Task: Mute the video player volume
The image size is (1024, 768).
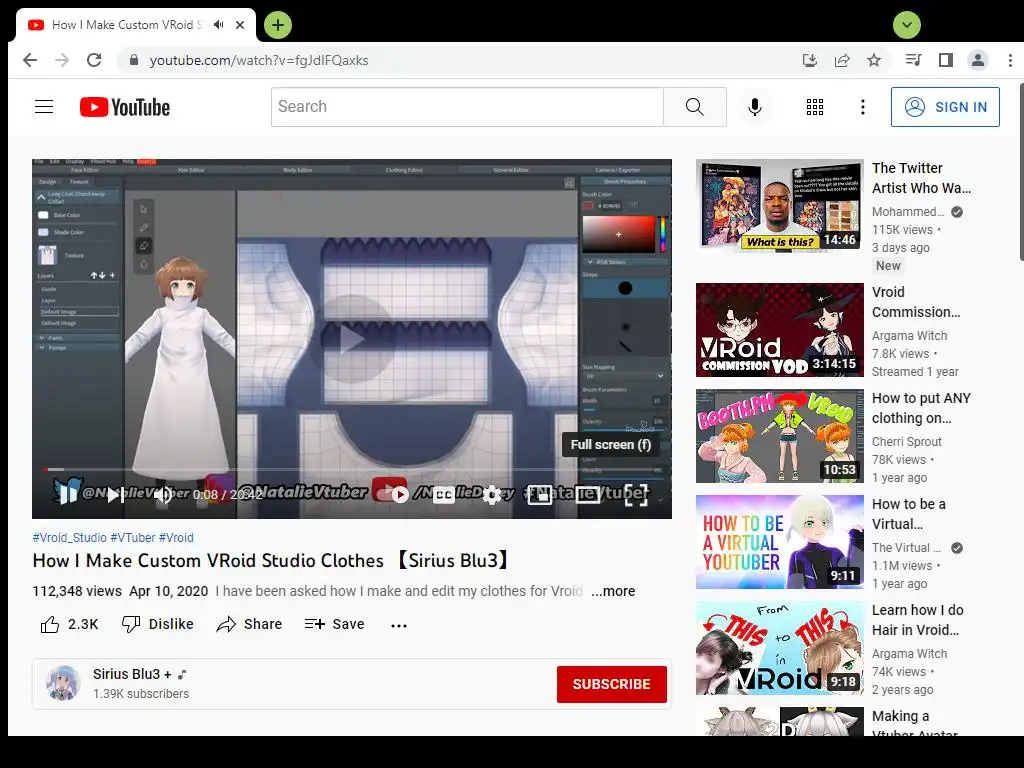Action: tap(163, 495)
